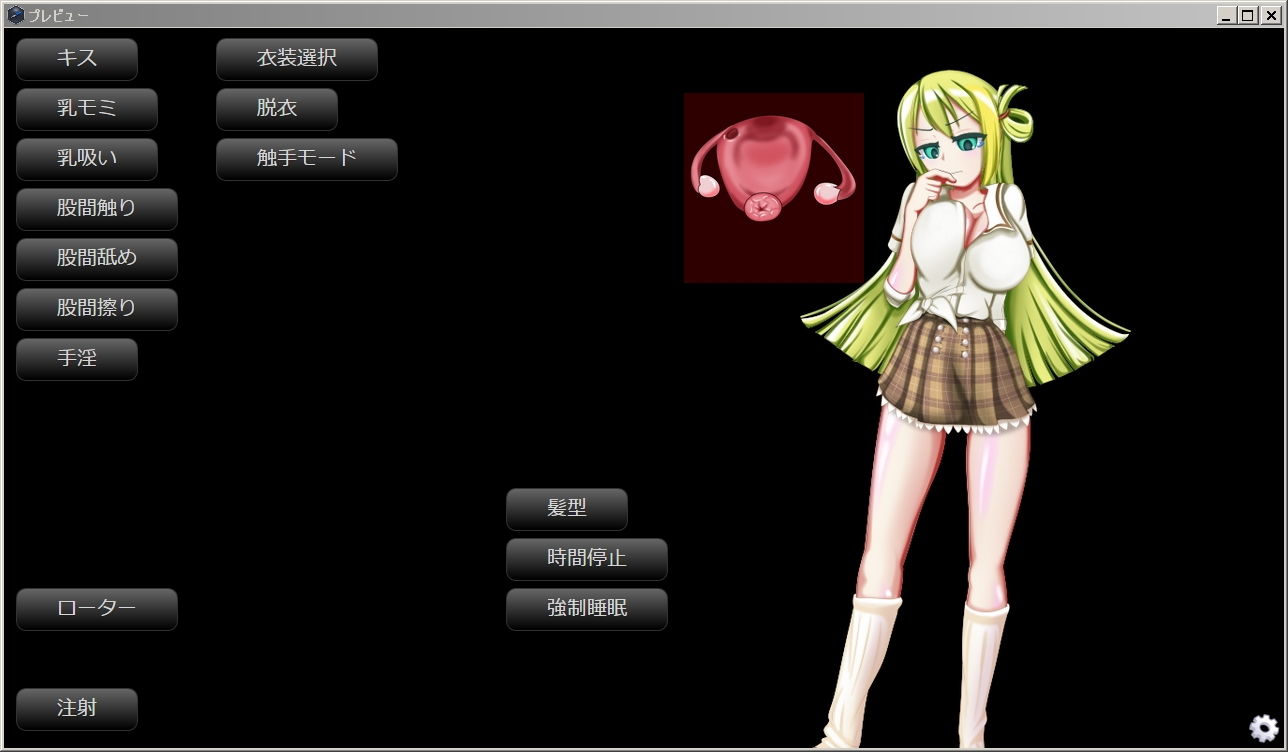Viewport: 1288px width, 752px height.
Task: Select the 乳モミ button
Action: click(x=87, y=109)
